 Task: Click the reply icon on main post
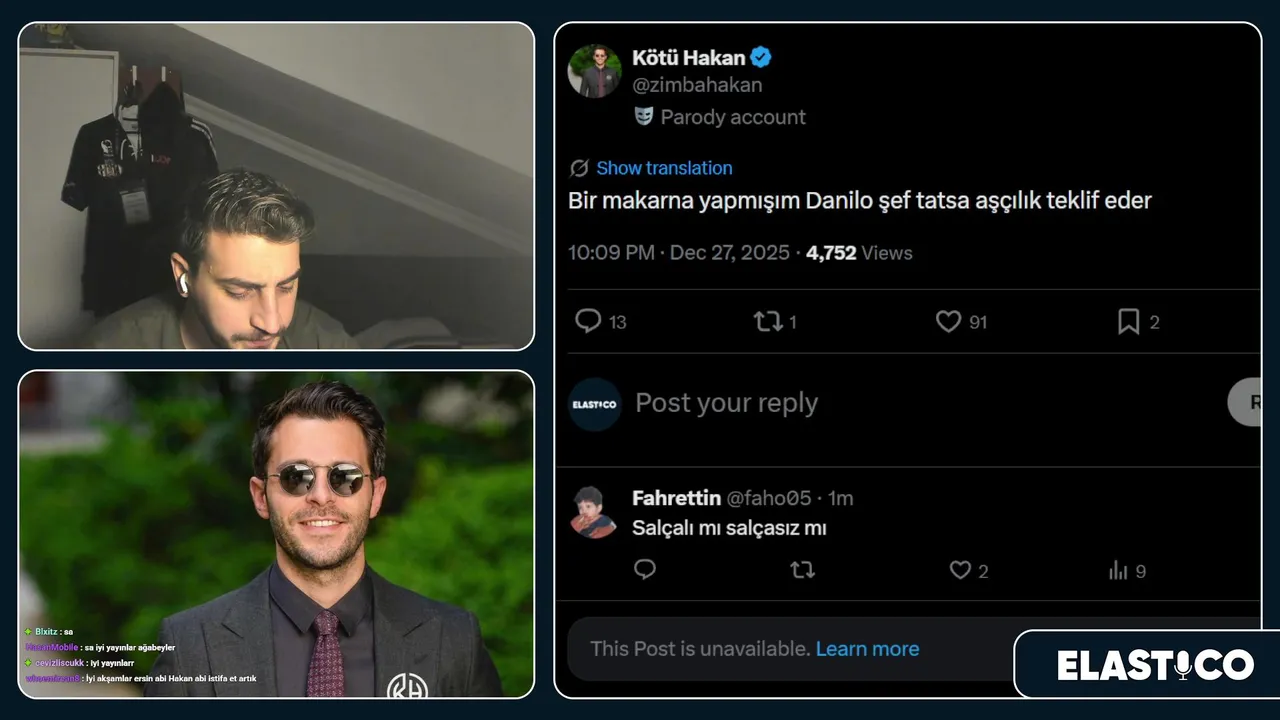[589, 321]
